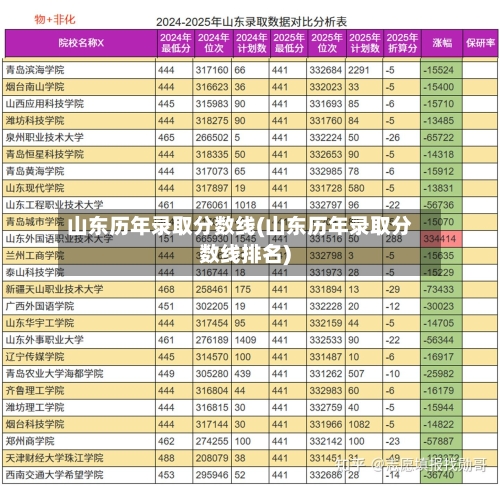Click the school name 天津财经大学珠江学院
The image size is (500, 486).
54,458
